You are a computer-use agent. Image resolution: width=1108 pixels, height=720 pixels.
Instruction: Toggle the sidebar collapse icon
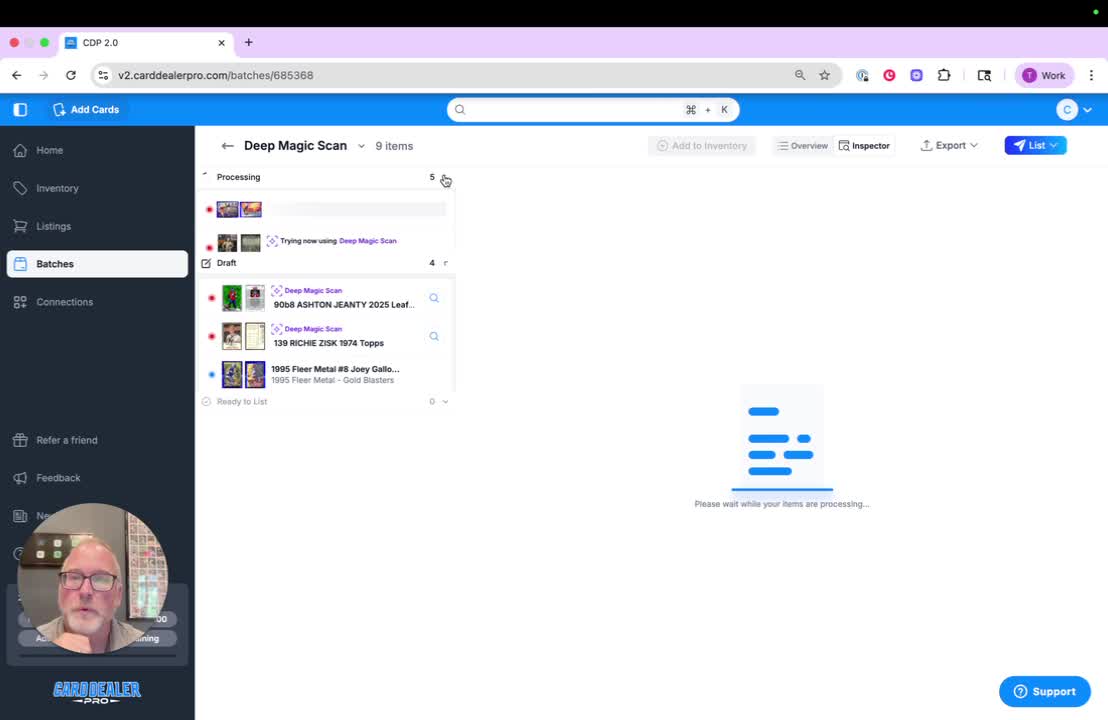(x=20, y=110)
